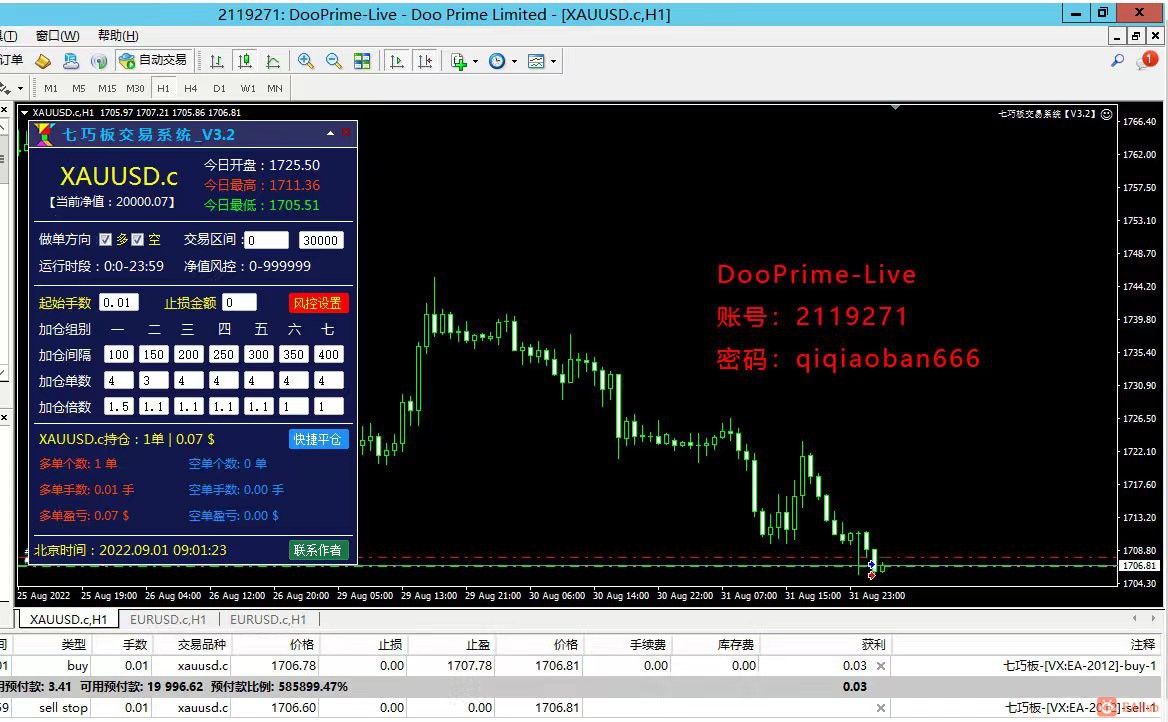Toggle the 空 short direction checkbox
Viewport: 1168px width, 722px height.
pyautogui.click(x=138, y=239)
